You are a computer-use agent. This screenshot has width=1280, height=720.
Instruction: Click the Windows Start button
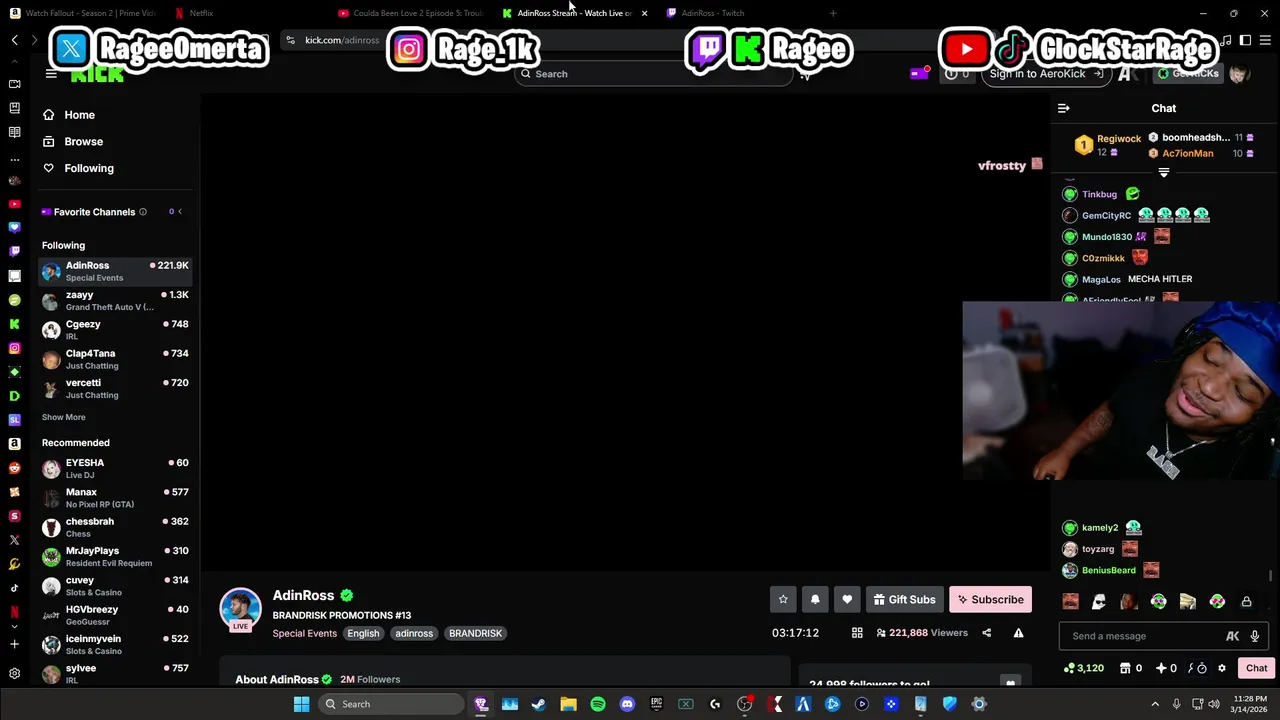coord(301,704)
